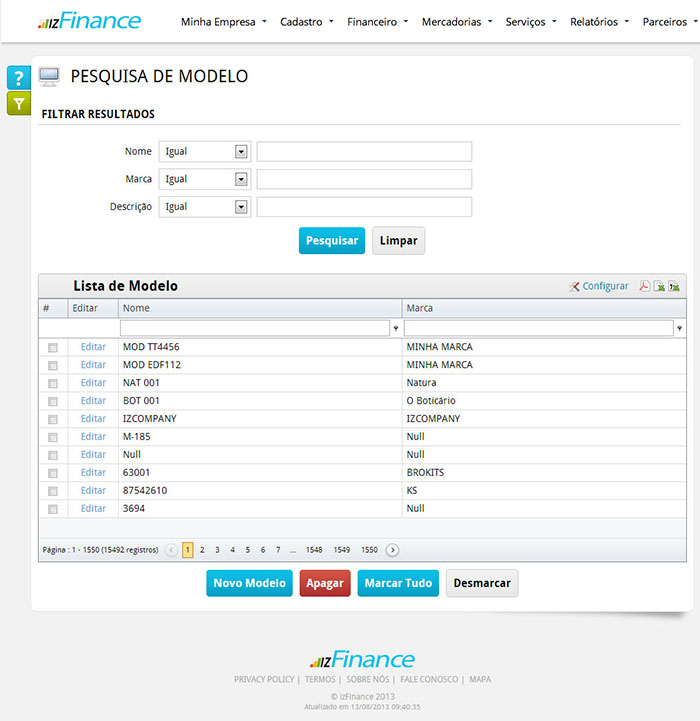
Task: Click the Marca column filter funnel
Action: (679, 328)
